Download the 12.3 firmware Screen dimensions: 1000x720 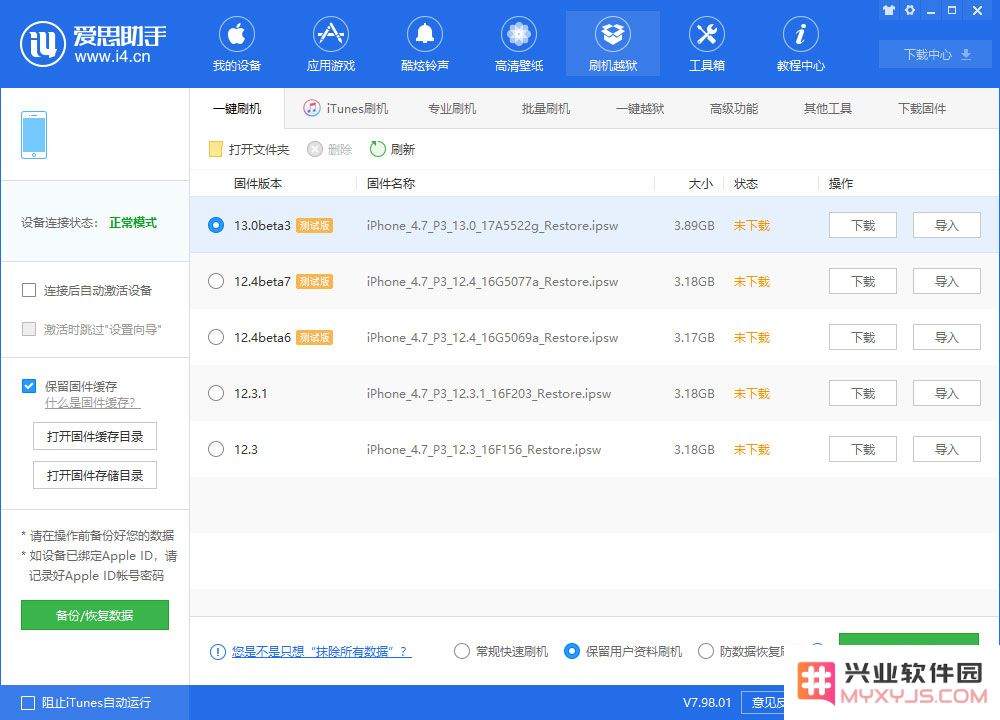tap(863, 450)
